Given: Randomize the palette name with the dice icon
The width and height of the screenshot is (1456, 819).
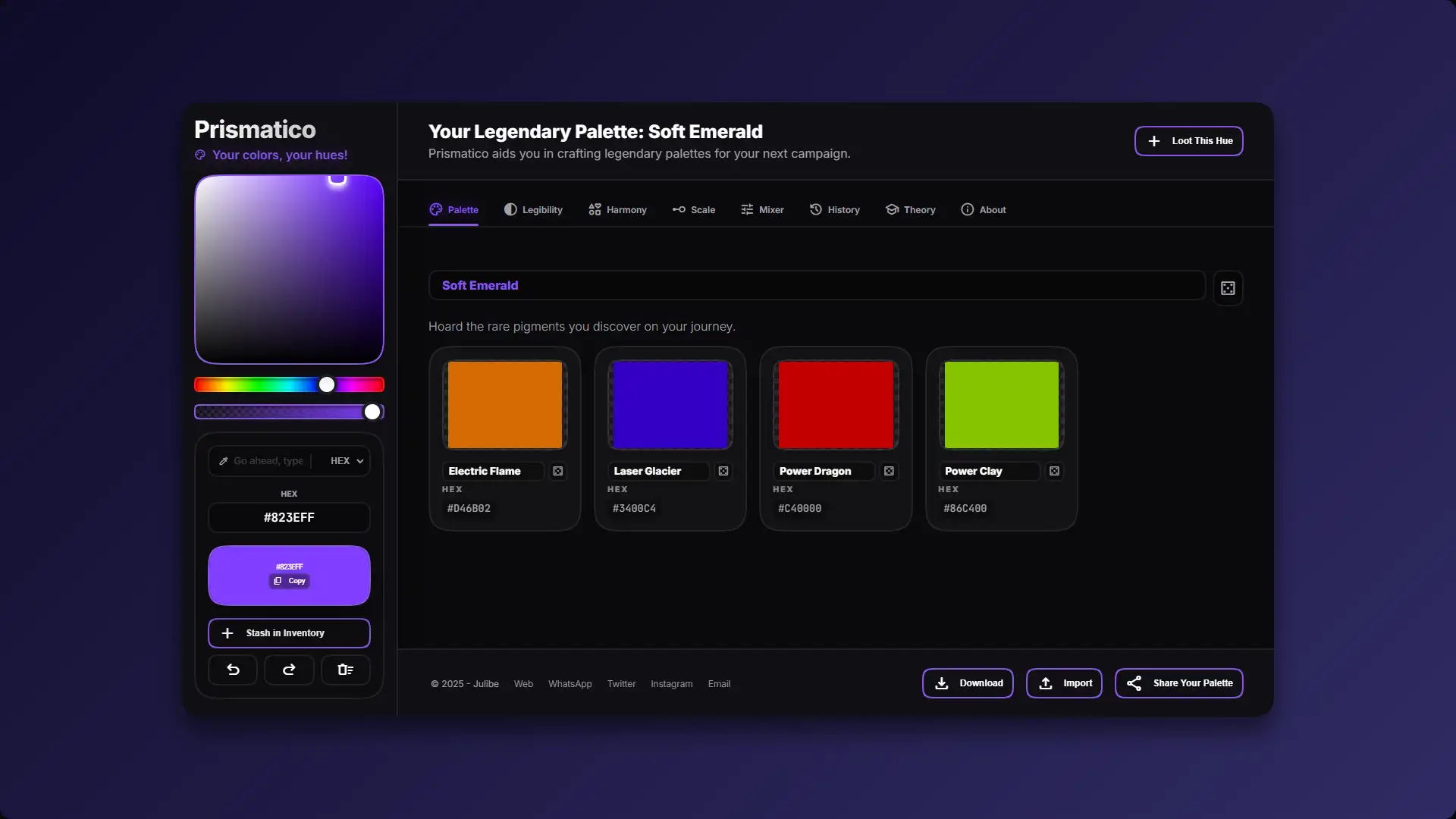Looking at the screenshot, I should (x=1228, y=288).
